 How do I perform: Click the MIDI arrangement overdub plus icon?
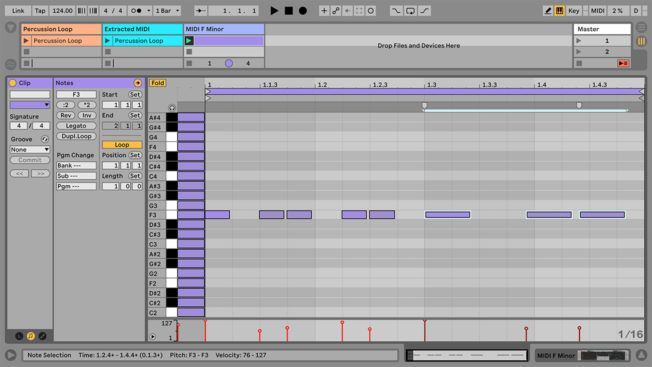click(x=324, y=11)
